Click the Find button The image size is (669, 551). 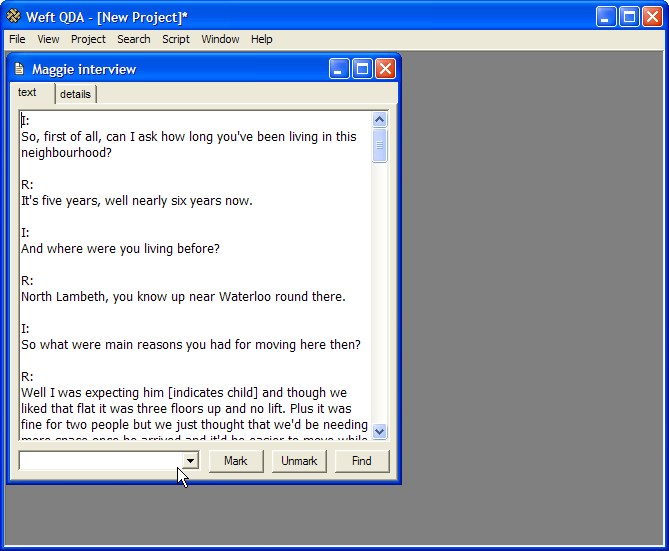[362, 461]
